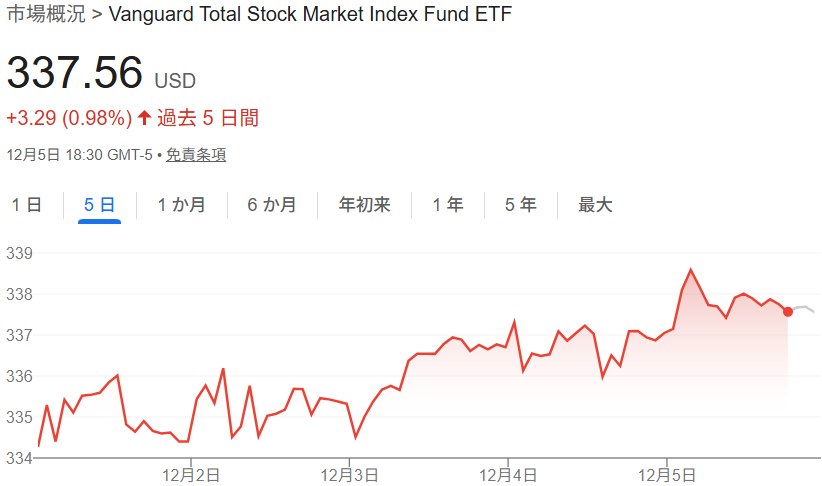Click the 12月2日 date label on axis

click(190, 474)
